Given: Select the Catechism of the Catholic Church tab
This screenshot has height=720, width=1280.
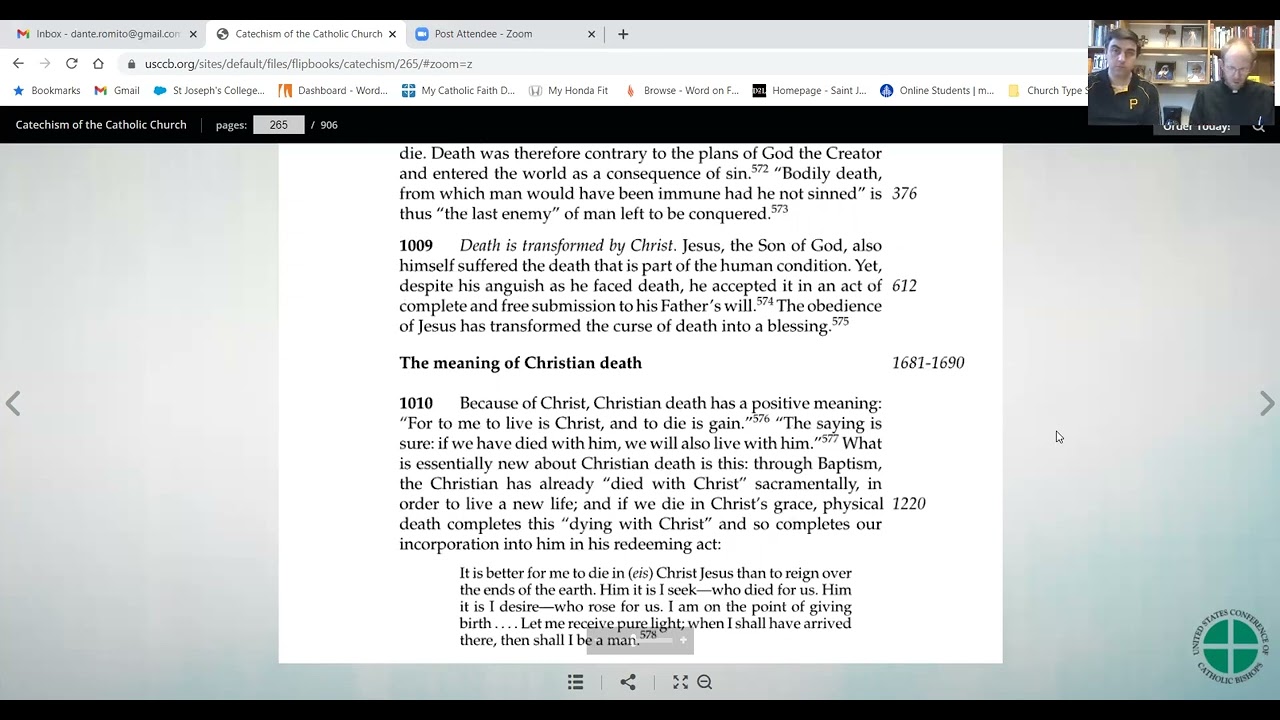Looking at the screenshot, I should pos(307,34).
